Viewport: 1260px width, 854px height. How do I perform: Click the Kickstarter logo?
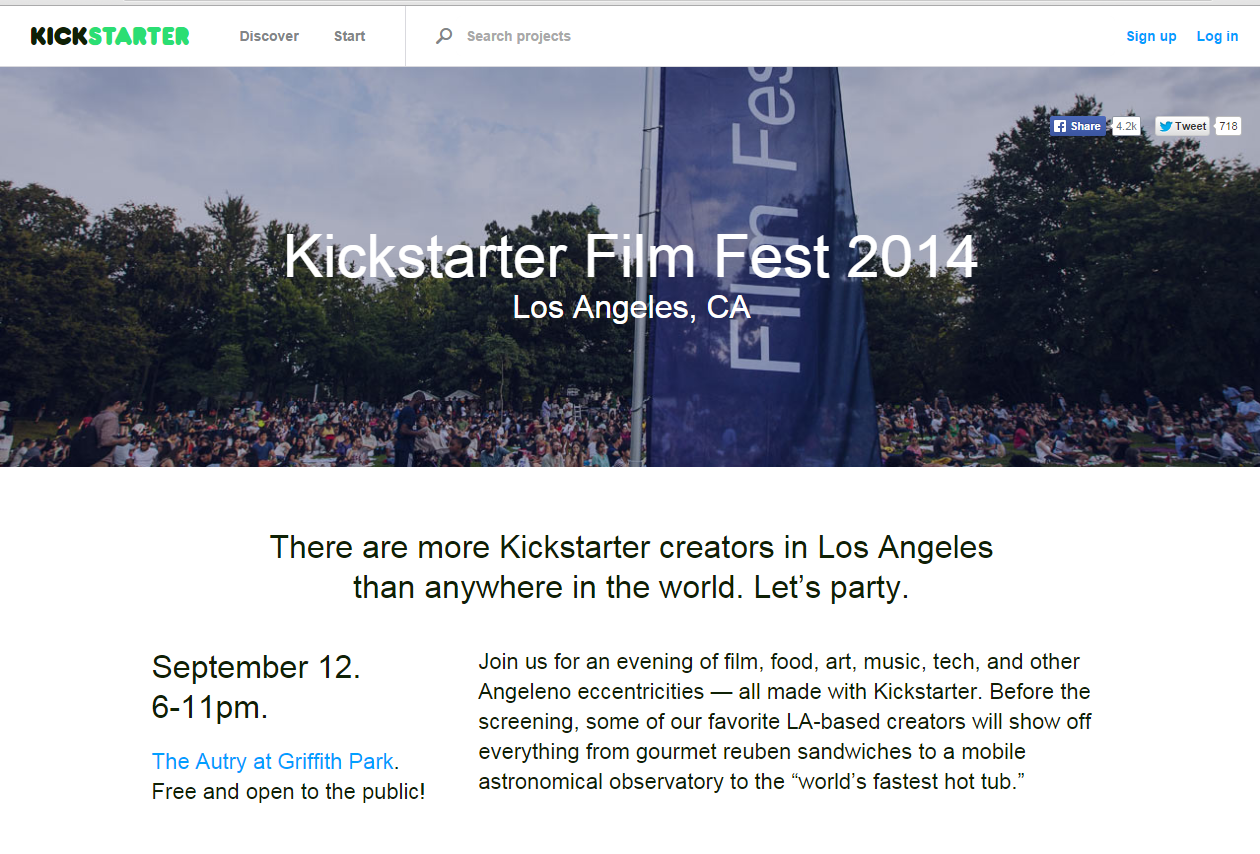110,36
